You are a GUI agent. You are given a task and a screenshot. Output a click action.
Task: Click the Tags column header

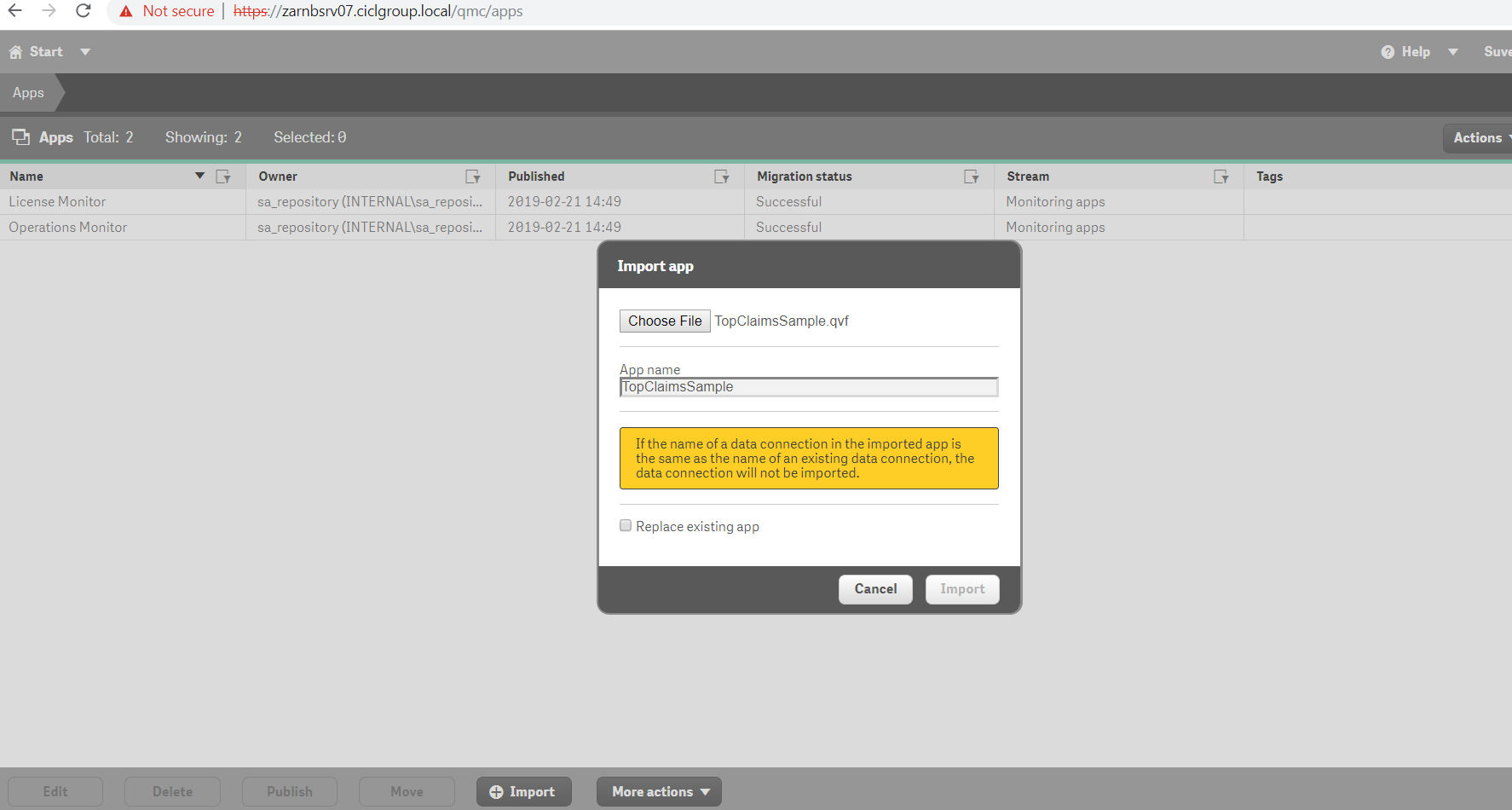coord(1269,176)
